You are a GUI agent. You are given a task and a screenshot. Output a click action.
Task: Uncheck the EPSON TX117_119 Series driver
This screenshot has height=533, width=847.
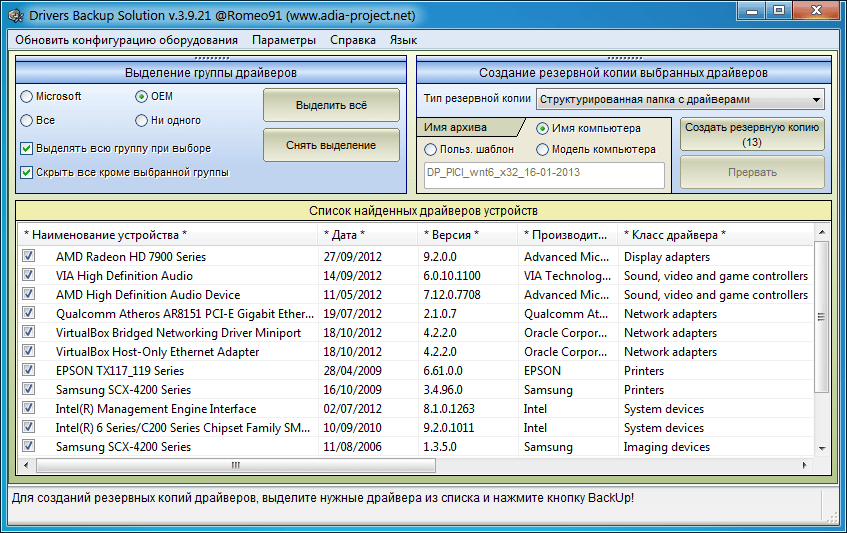28,371
